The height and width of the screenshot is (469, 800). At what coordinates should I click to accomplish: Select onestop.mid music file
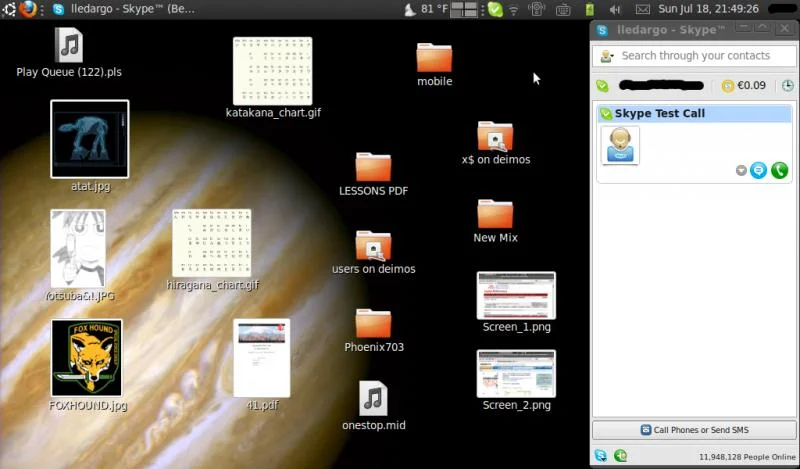point(373,406)
